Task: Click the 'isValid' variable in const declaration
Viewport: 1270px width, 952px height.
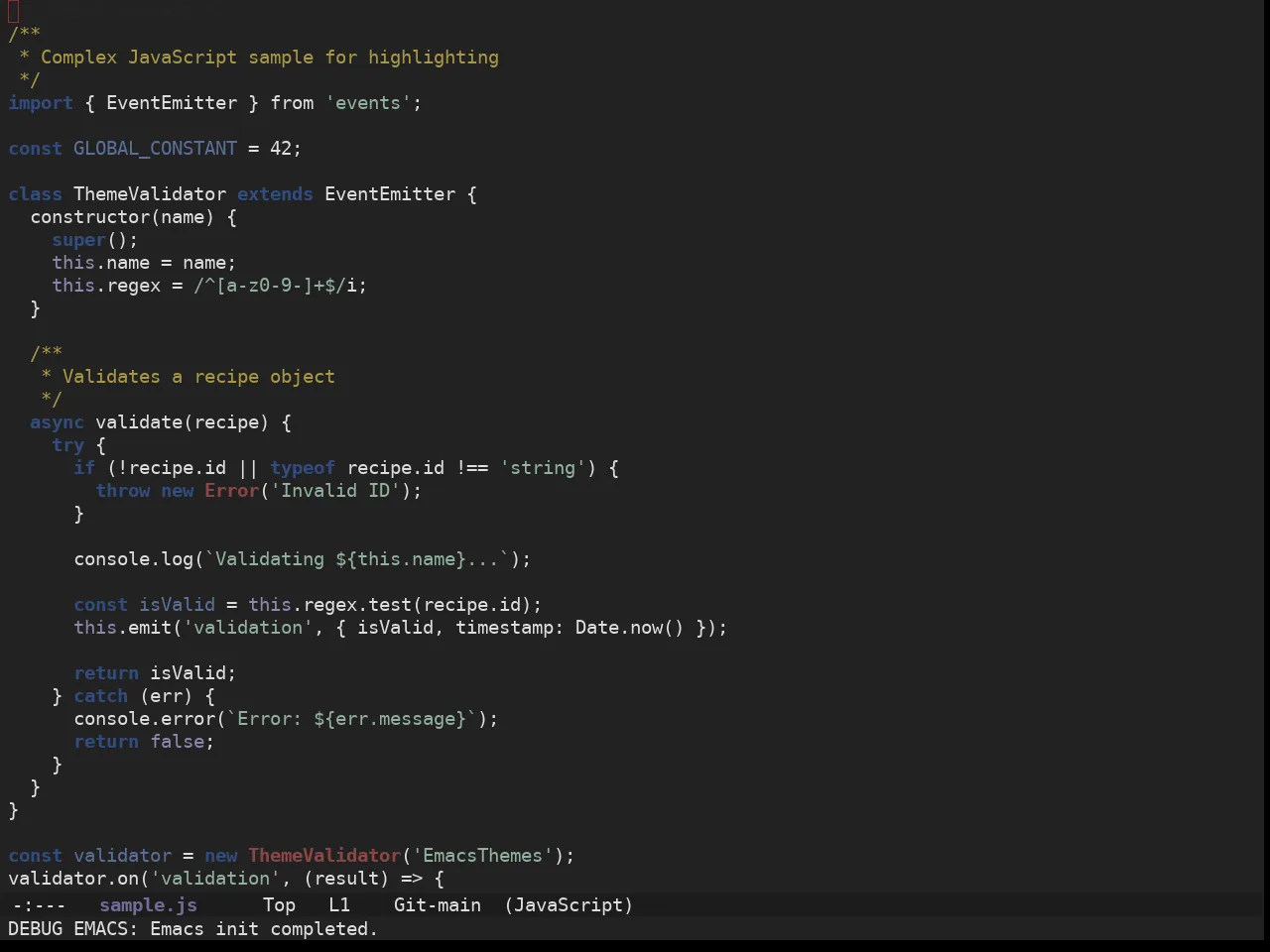Action: point(177,604)
